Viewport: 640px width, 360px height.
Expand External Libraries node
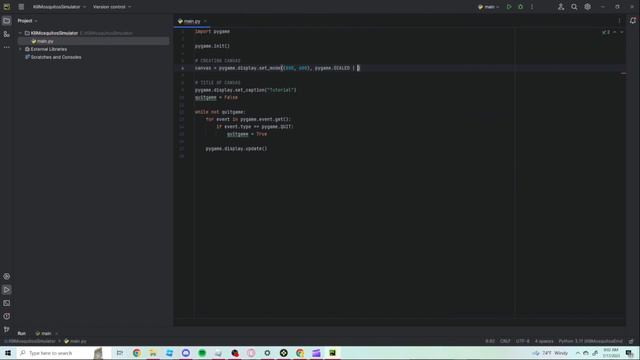click(x=20, y=49)
